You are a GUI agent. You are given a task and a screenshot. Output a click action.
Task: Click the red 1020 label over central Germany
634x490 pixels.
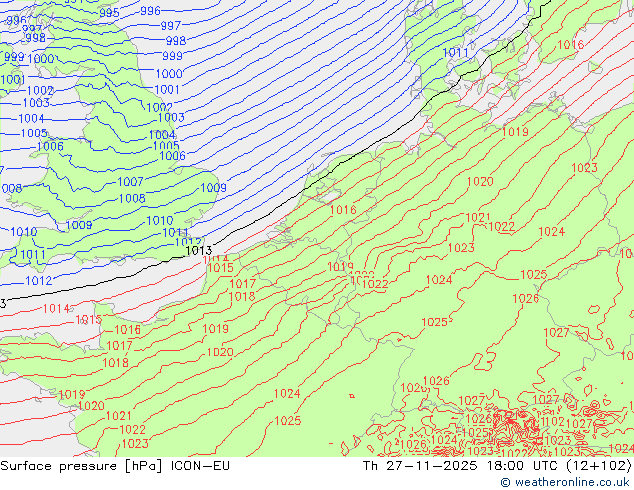480,182
